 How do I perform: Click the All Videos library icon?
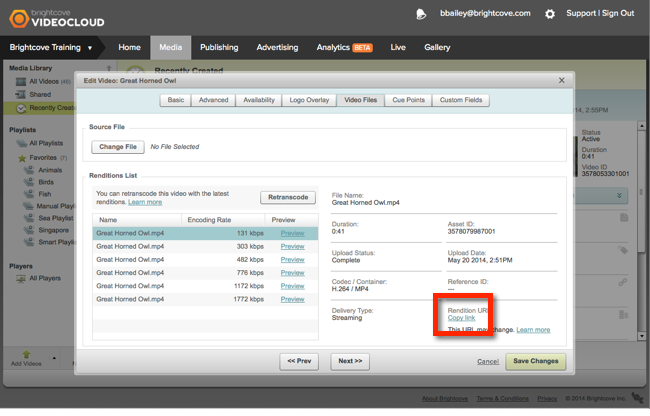click(x=21, y=82)
